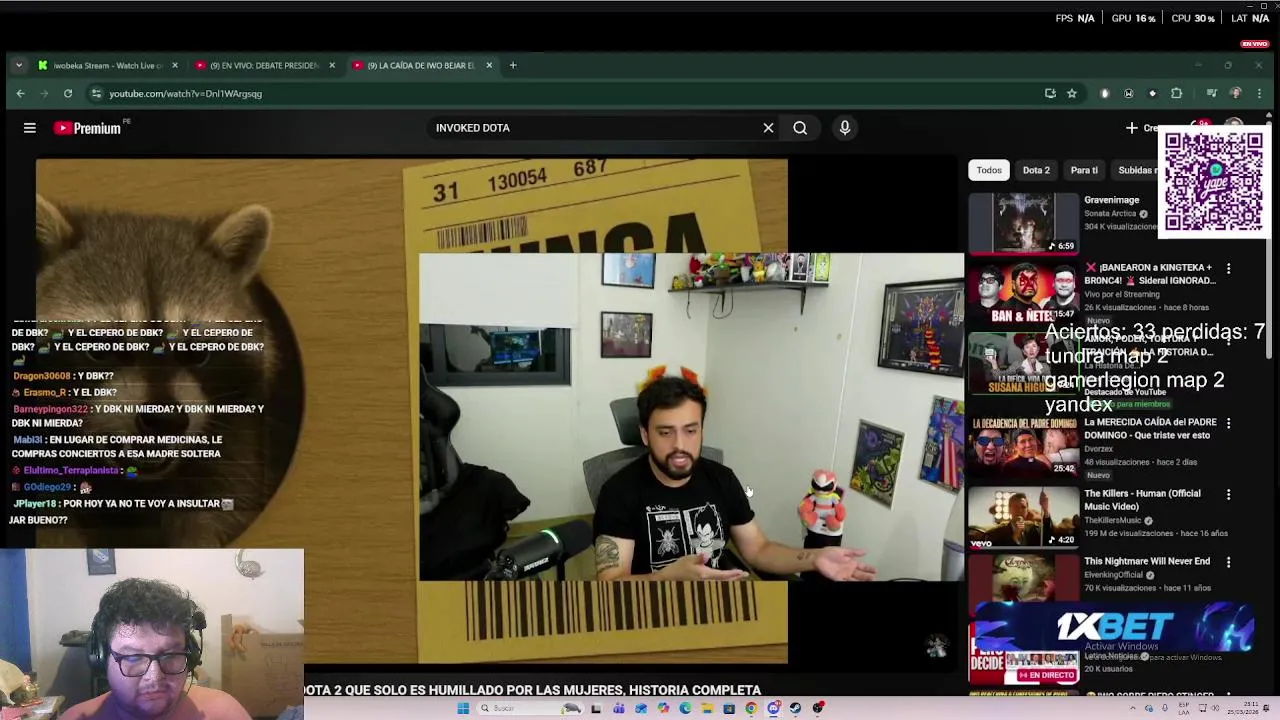The width and height of the screenshot is (1280, 720).
Task: Open BANEARON a KINGTEKA video thumbnail
Action: (x=1023, y=293)
